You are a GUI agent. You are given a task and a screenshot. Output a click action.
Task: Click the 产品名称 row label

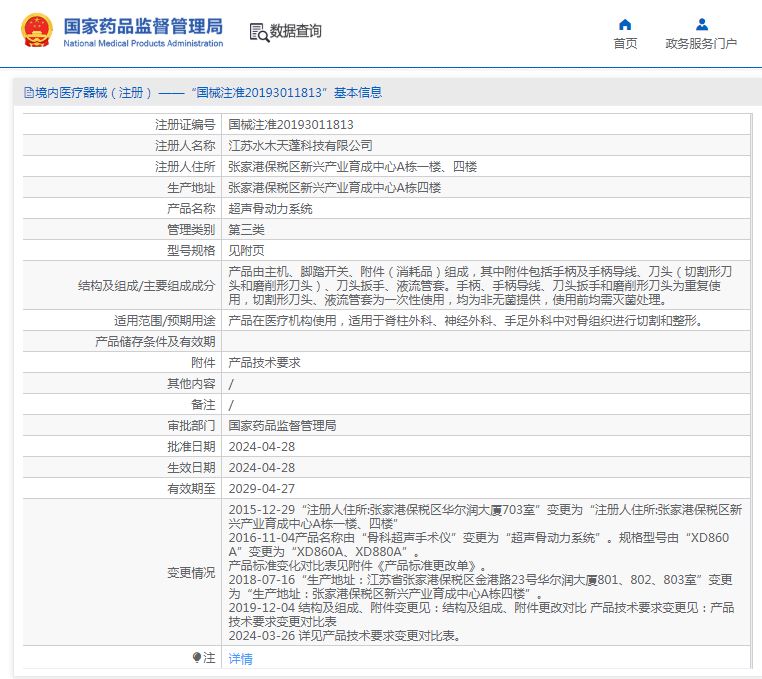coord(191,209)
